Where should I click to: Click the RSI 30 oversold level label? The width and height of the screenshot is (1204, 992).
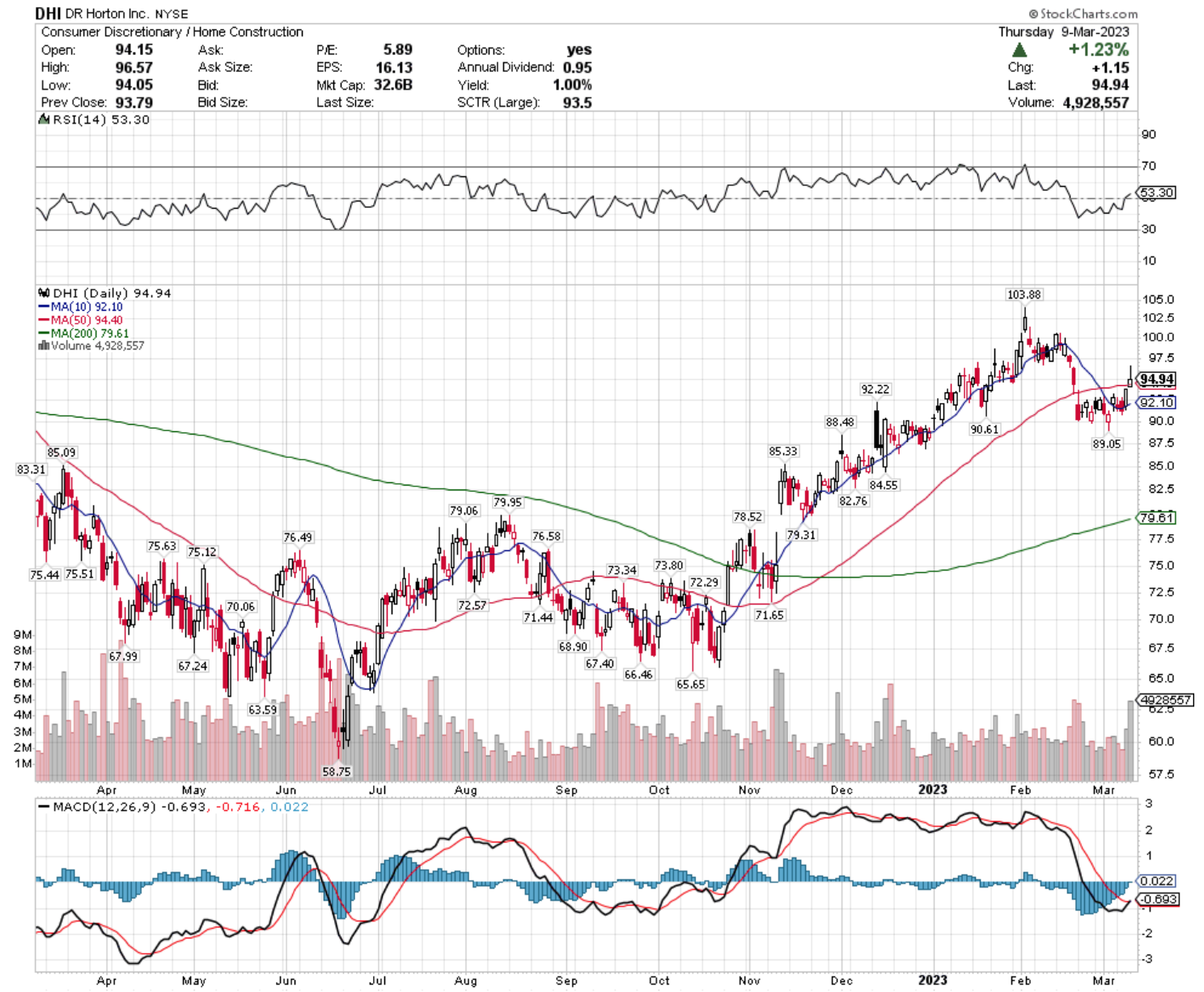[x=1148, y=229]
